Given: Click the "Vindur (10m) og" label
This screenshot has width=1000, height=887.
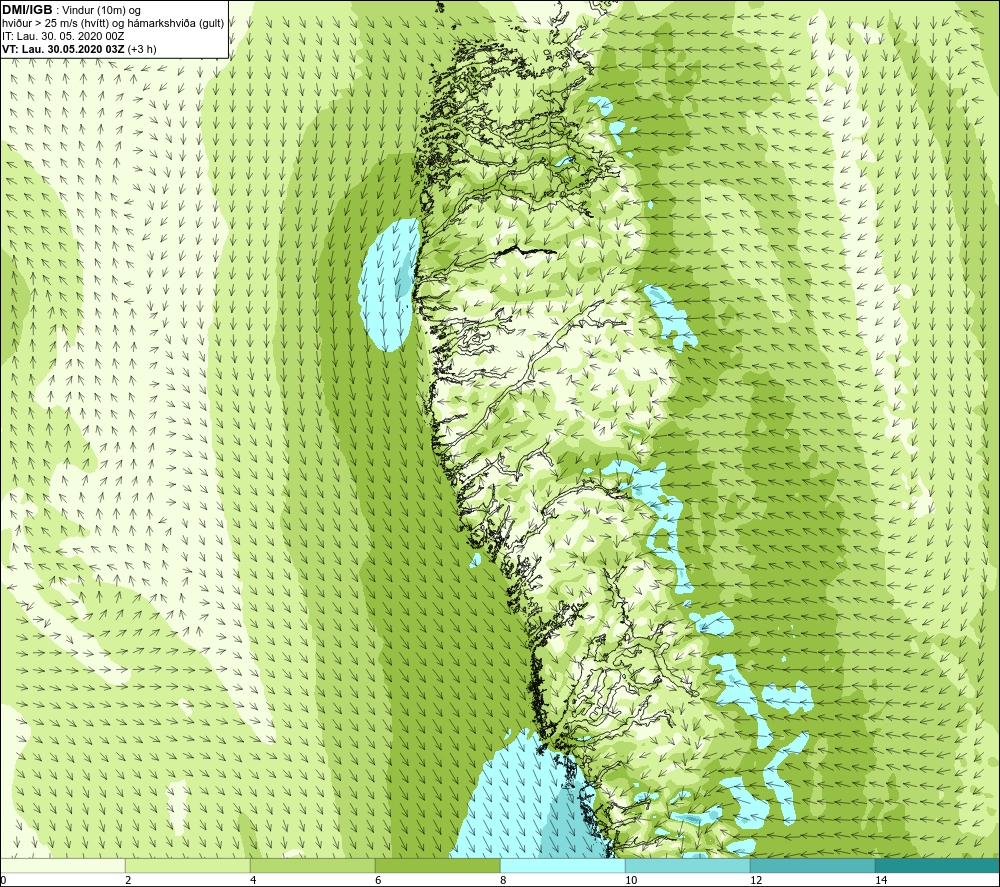Looking at the screenshot, I should click(102, 11).
